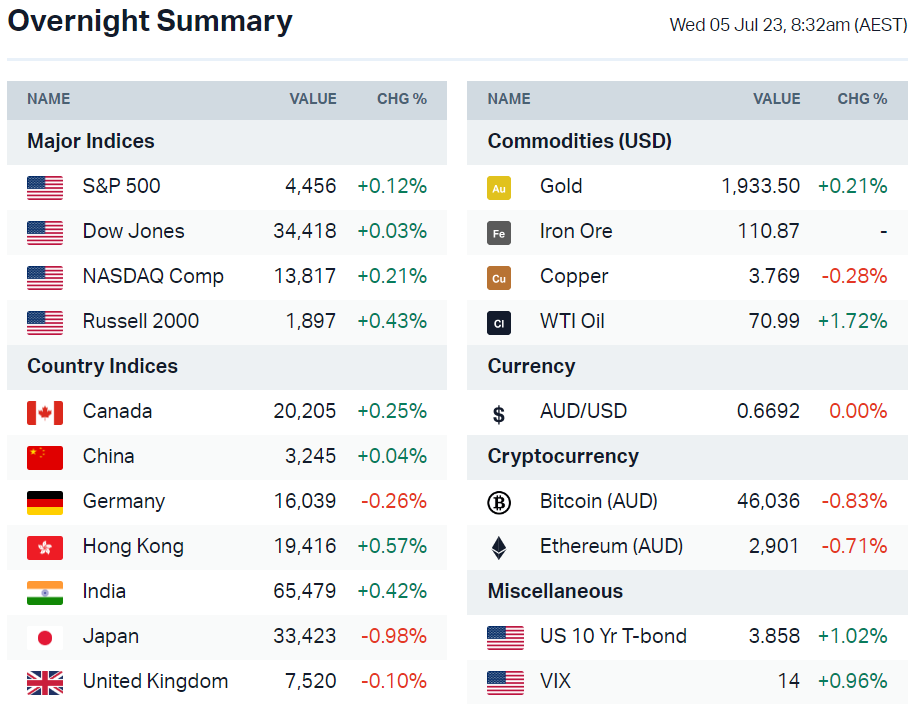Click the US 10 Yr T-bond label
Screen dimensions: 916x704
click(x=613, y=636)
